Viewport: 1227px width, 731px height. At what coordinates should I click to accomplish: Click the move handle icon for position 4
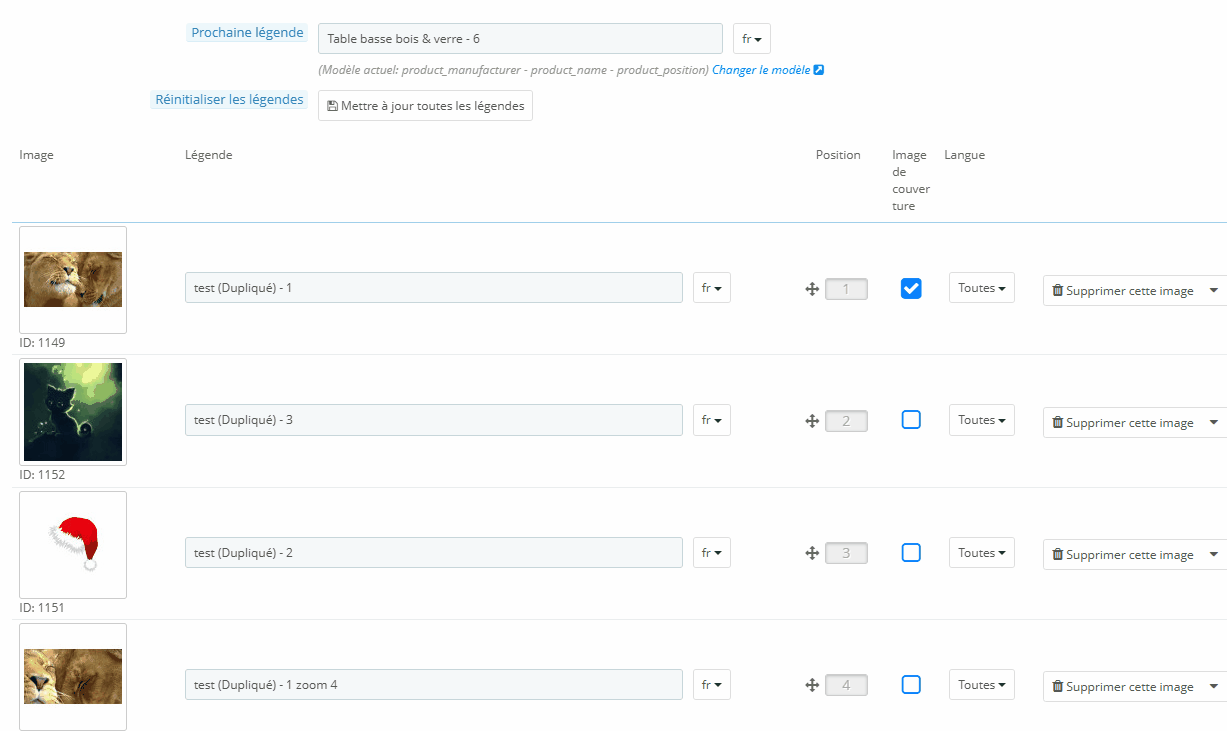[x=812, y=685]
